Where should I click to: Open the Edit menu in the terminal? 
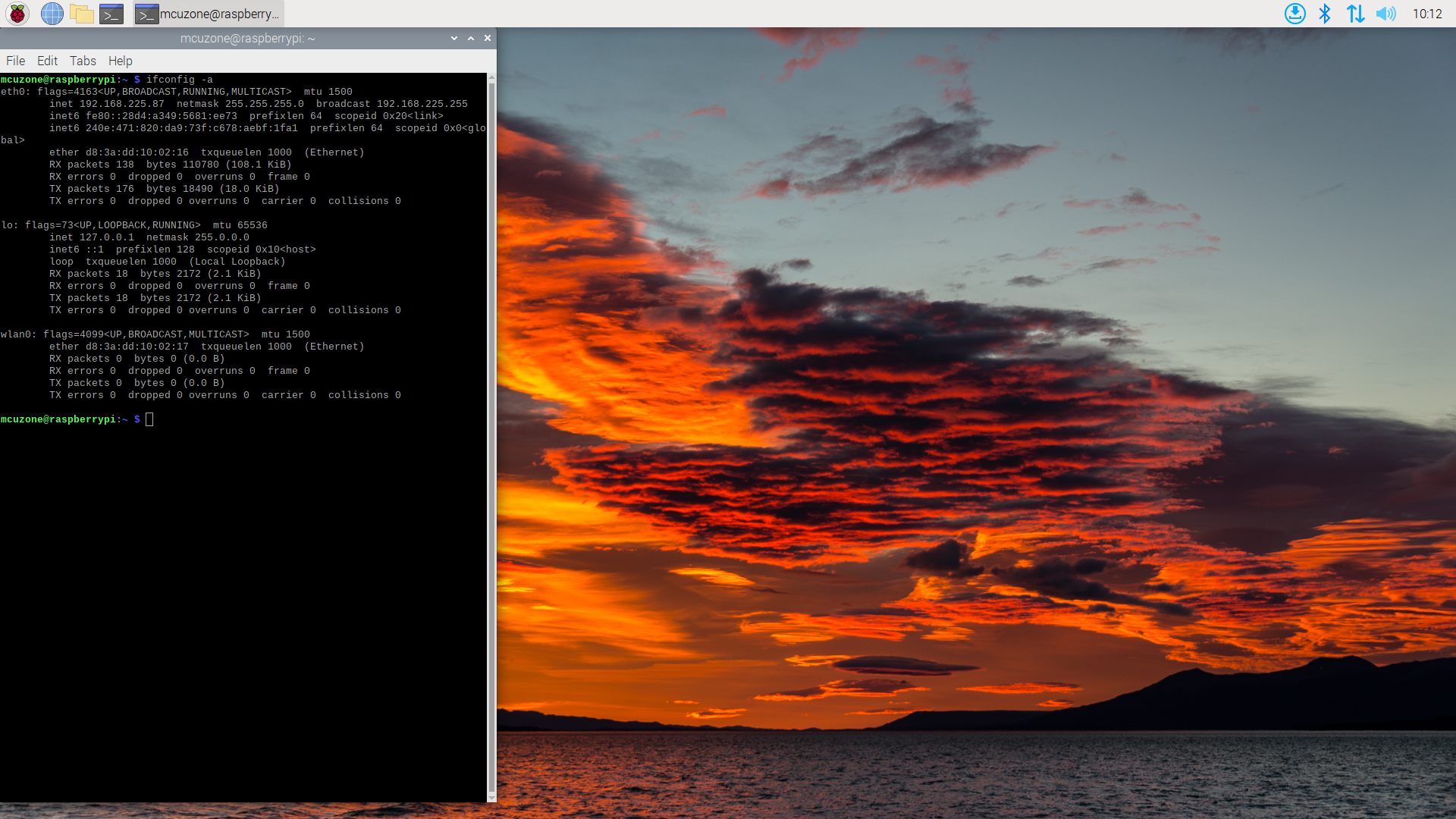tap(47, 61)
